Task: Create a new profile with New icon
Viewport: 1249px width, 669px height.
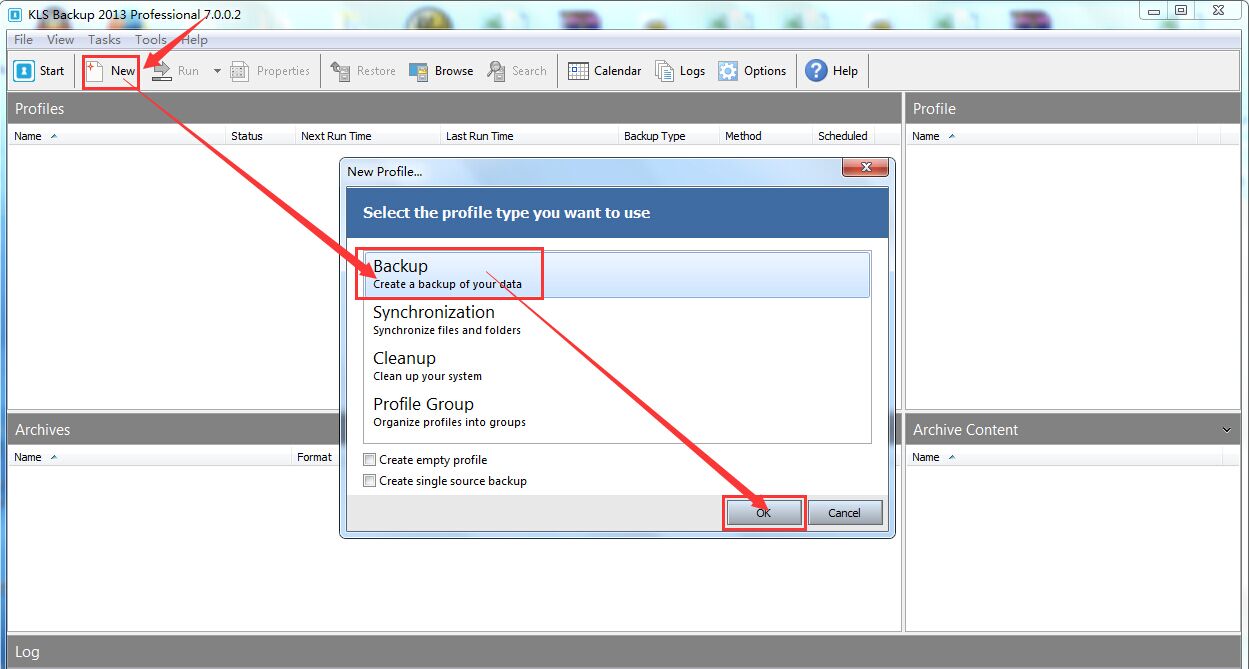Action: coord(95,71)
